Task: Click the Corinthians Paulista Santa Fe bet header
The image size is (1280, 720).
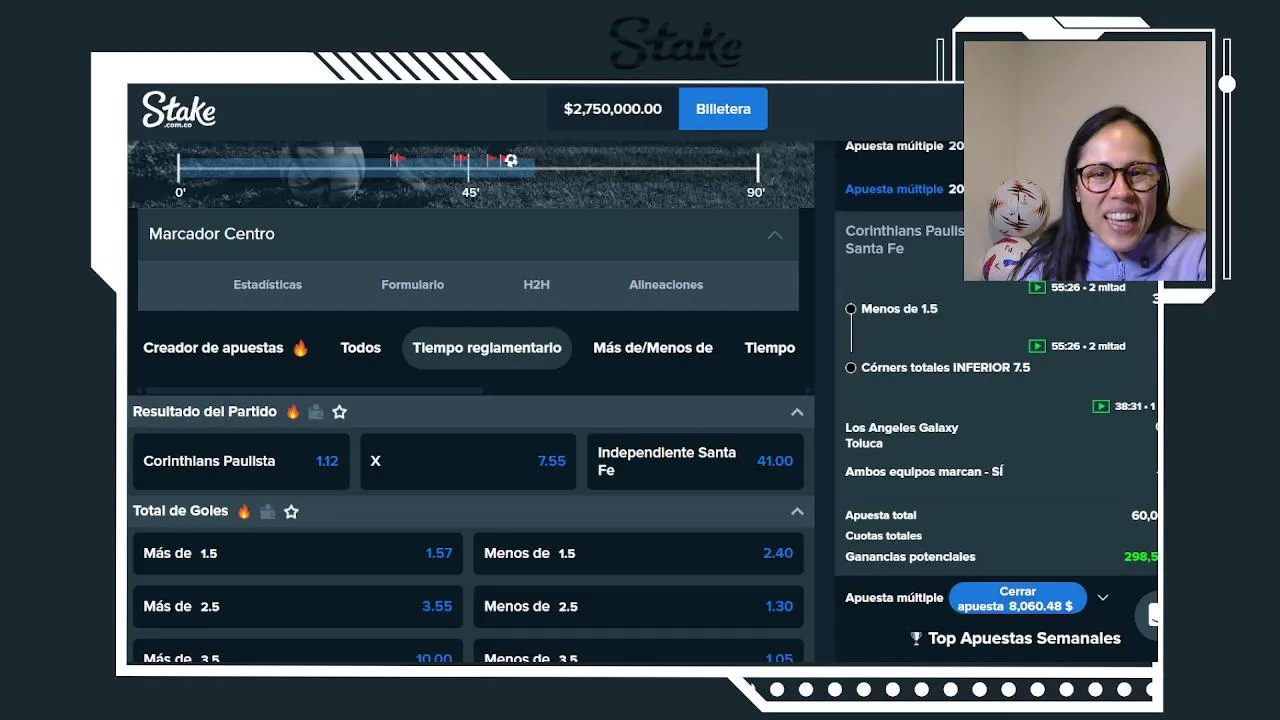Action: click(905, 240)
